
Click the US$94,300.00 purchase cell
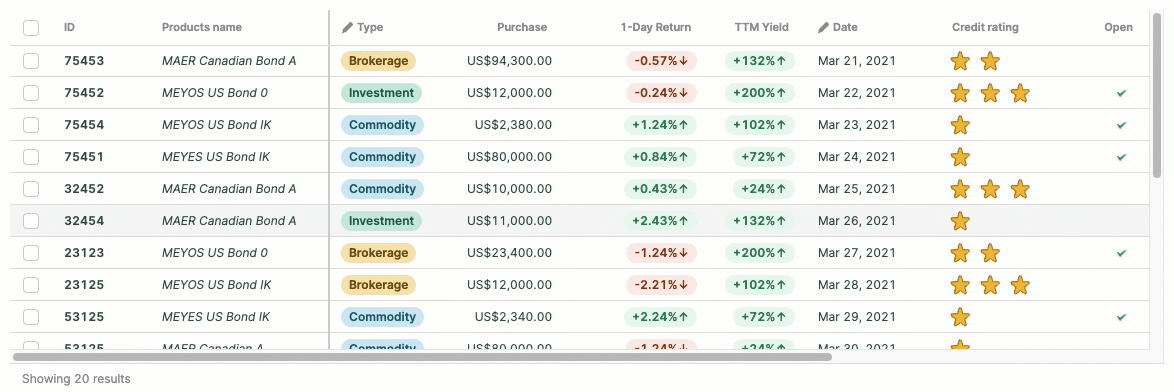(x=509, y=61)
